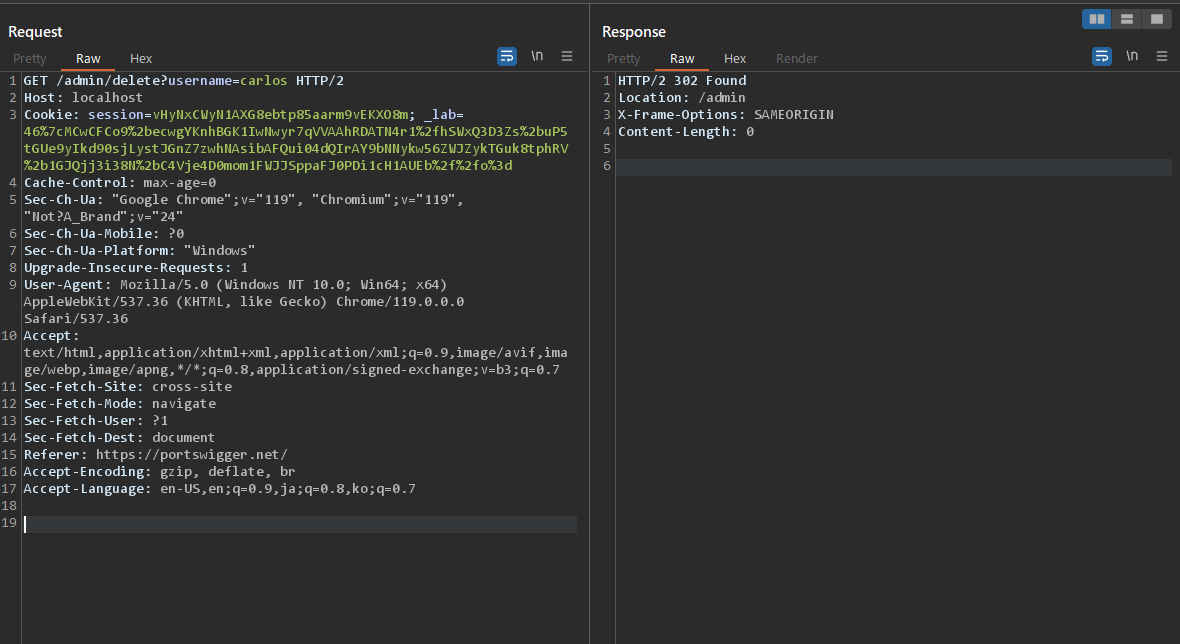
Task: Open Request panel options menu
Action: click(x=567, y=56)
